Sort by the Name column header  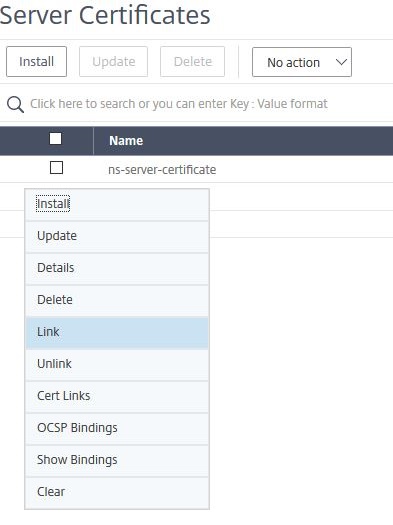point(126,141)
